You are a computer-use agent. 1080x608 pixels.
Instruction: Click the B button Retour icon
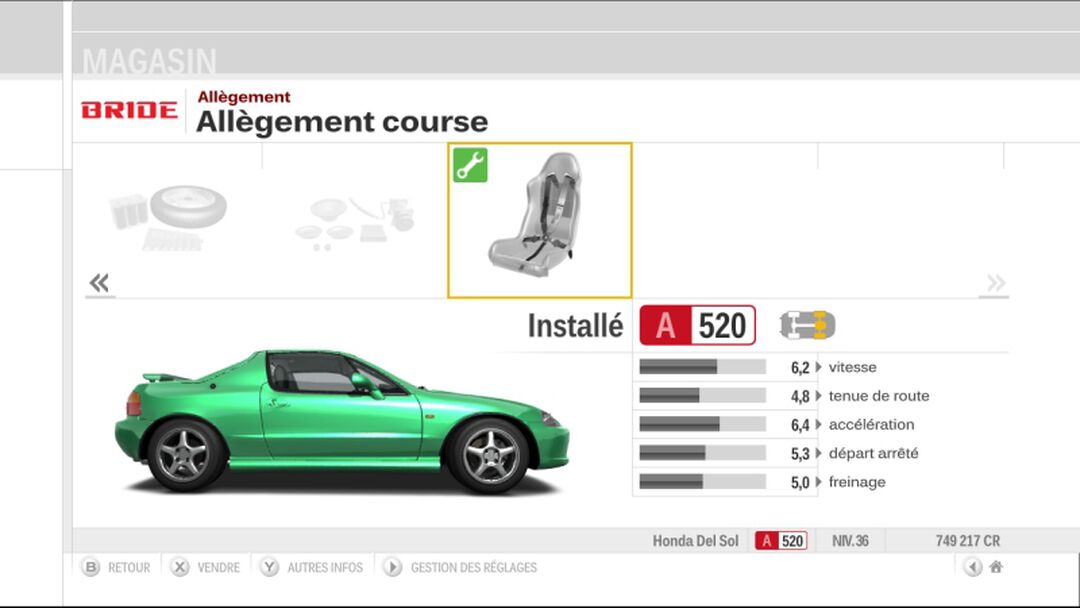(x=91, y=567)
